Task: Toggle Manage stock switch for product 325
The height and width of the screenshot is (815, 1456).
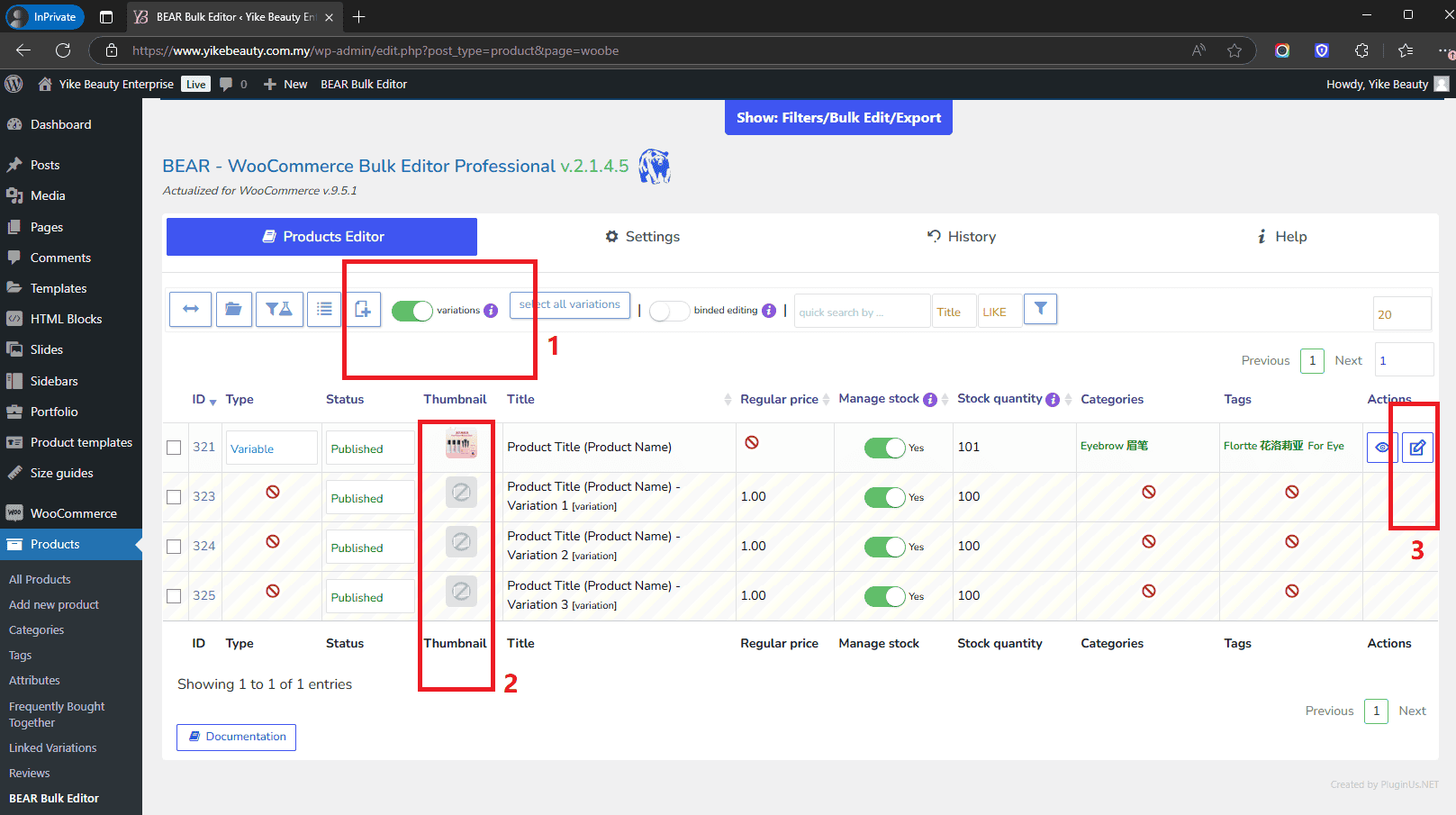Action: tap(884, 596)
